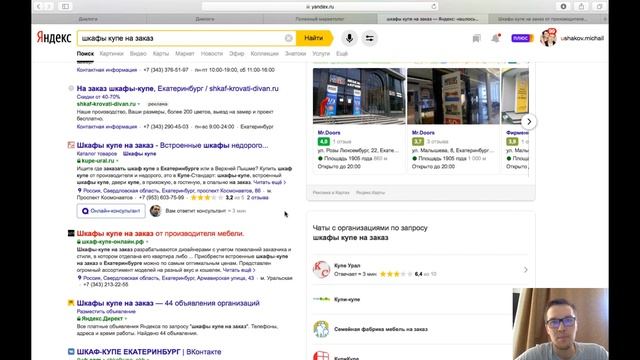The width and height of the screenshot is (640, 360).
Task: Click the Семейная фабрика logo icon
Action: point(321,329)
